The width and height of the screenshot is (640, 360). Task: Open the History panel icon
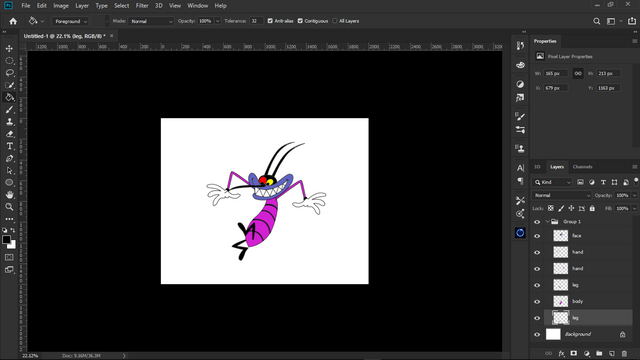point(520,46)
